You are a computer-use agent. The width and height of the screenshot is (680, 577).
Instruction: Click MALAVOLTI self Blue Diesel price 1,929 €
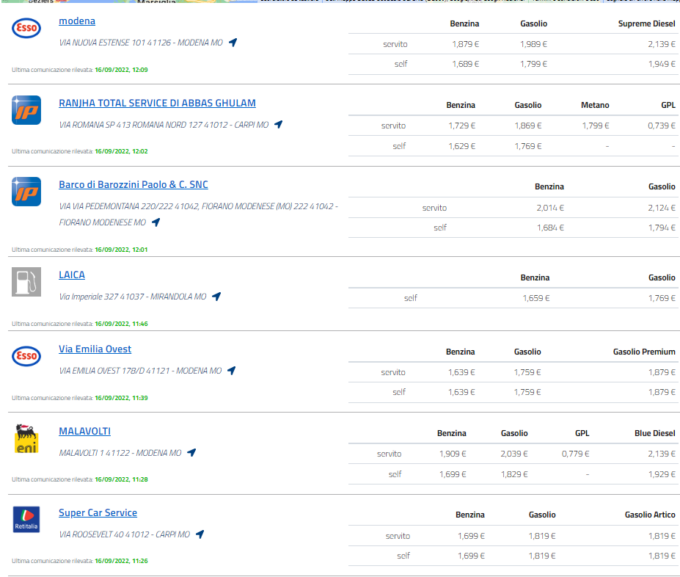pyautogui.click(x=662, y=474)
